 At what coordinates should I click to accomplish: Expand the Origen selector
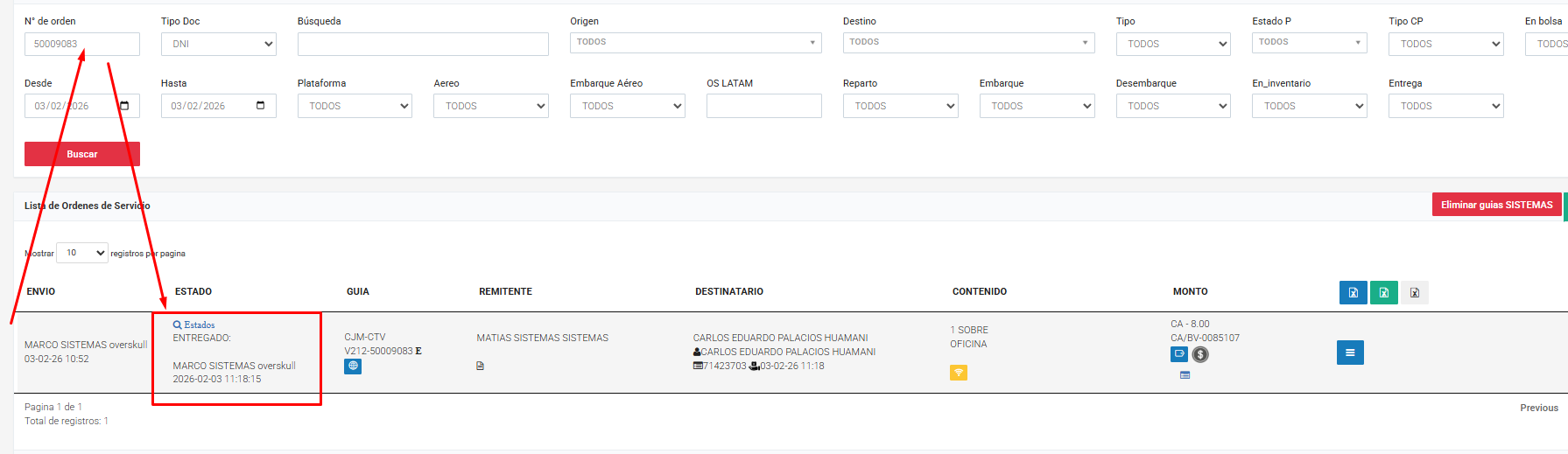[x=695, y=42]
